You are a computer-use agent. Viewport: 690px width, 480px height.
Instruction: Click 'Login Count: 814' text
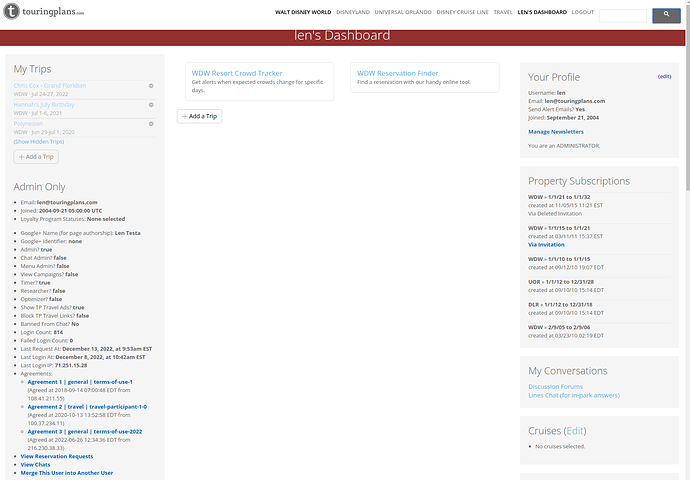(x=42, y=332)
